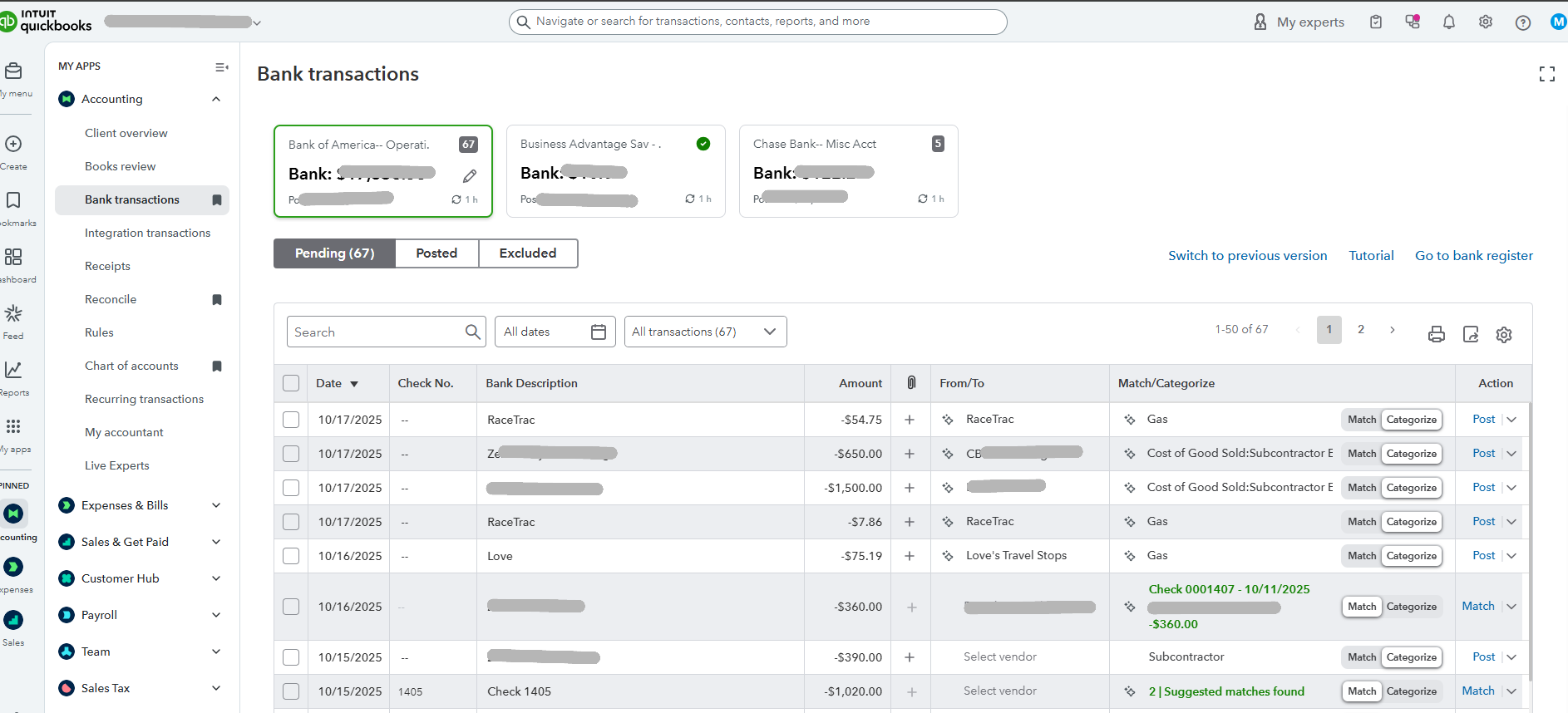Check the -$390.00 row checkbox

click(291, 657)
